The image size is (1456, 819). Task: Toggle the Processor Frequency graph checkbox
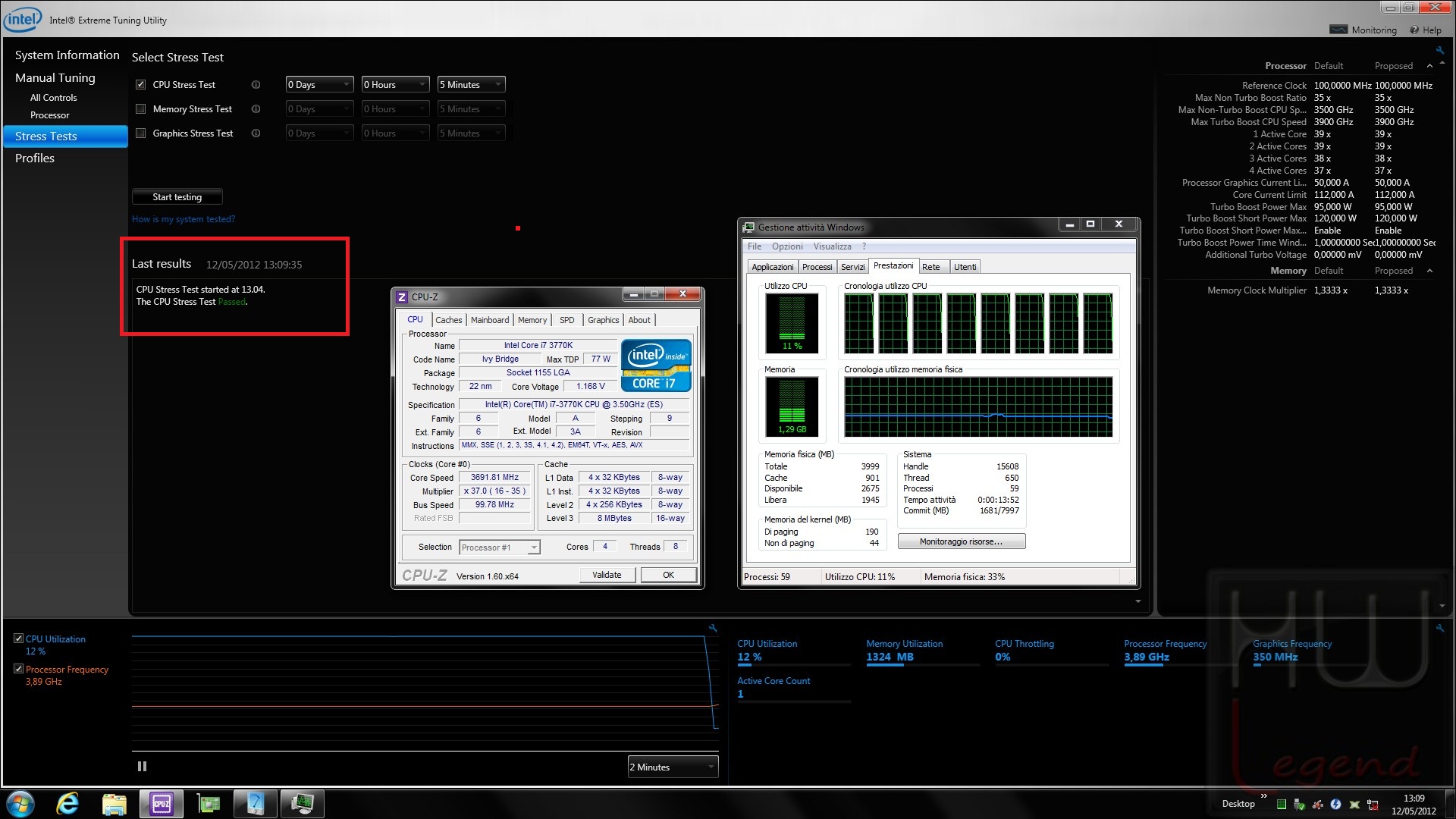coord(18,669)
